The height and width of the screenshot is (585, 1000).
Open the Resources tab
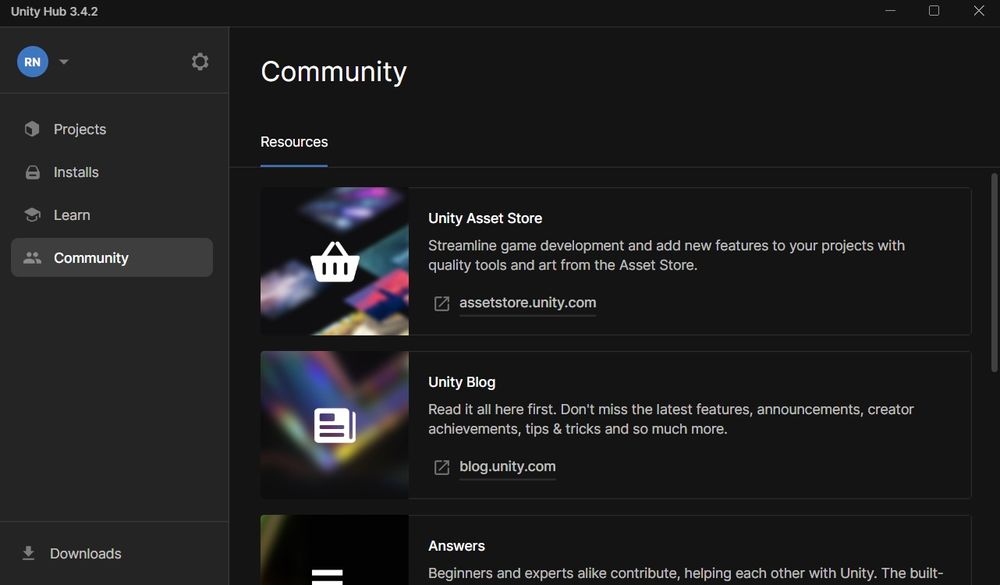(x=293, y=142)
